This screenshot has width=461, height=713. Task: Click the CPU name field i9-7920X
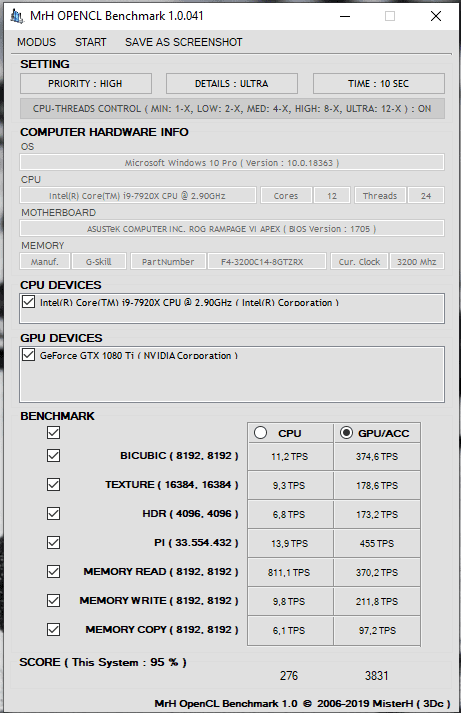tap(138, 196)
